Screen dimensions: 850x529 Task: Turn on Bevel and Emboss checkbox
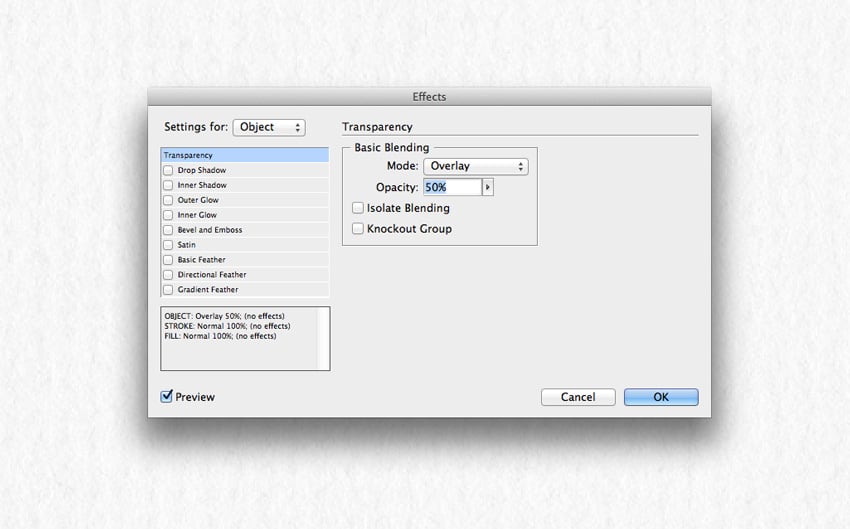click(168, 230)
